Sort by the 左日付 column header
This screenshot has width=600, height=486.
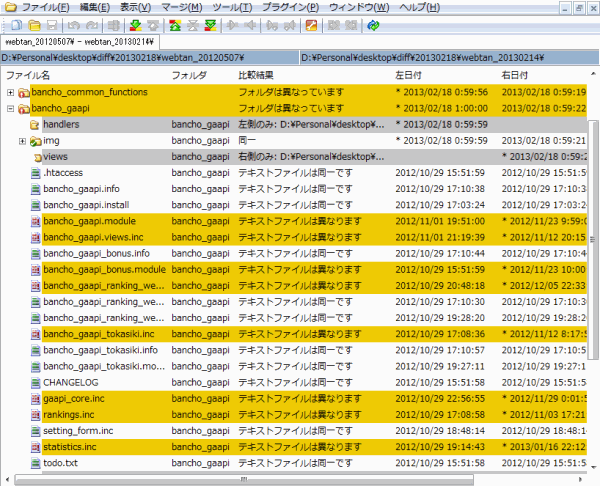pos(408,75)
